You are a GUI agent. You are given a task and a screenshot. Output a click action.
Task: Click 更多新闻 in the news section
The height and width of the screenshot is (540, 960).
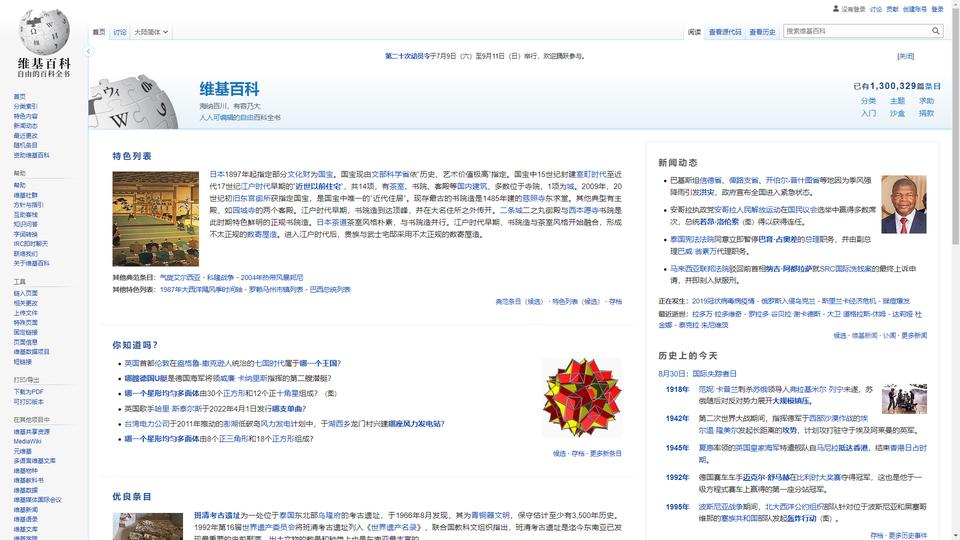(x=913, y=336)
